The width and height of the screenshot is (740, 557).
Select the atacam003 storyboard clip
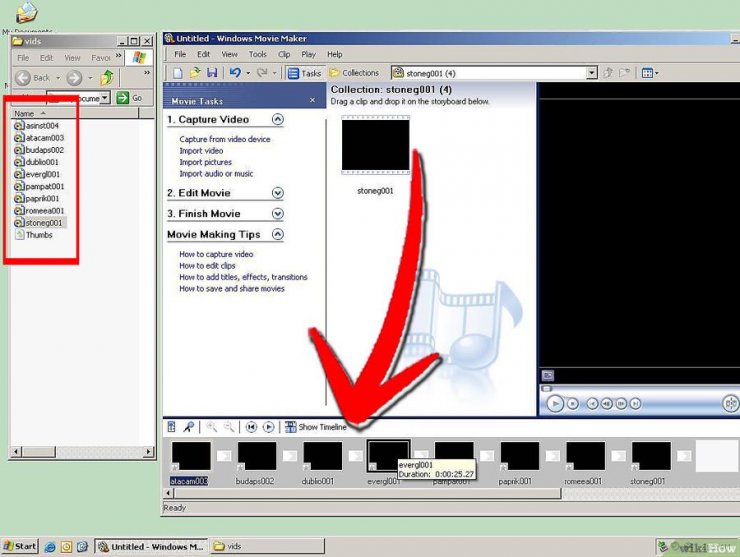pos(191,456)
